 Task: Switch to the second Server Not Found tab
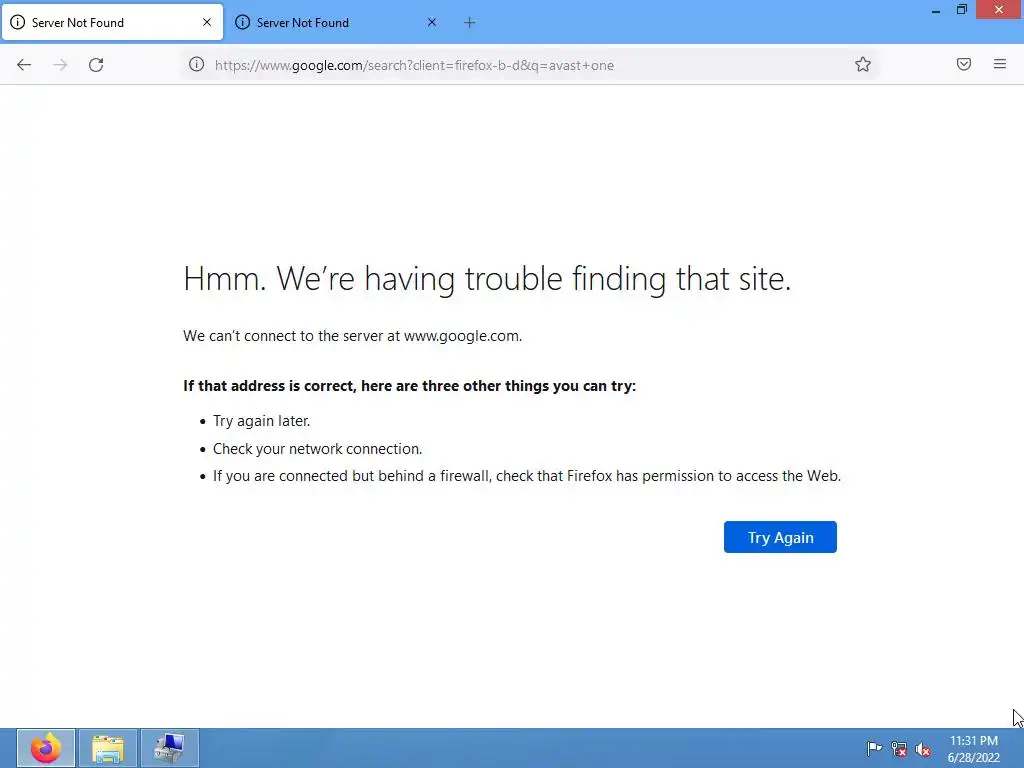pyautogui.click(x=336, y=22)
